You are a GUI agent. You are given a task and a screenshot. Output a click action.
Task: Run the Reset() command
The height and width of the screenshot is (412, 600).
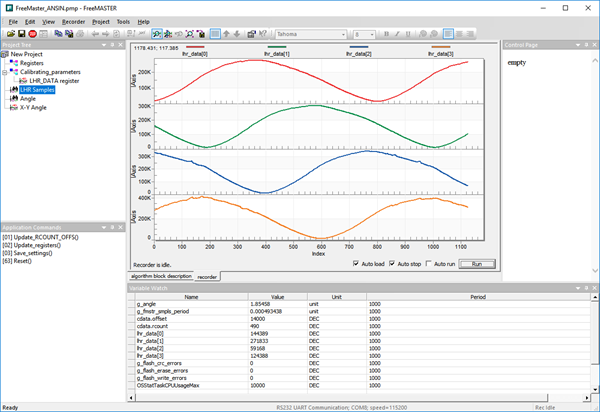17,261
